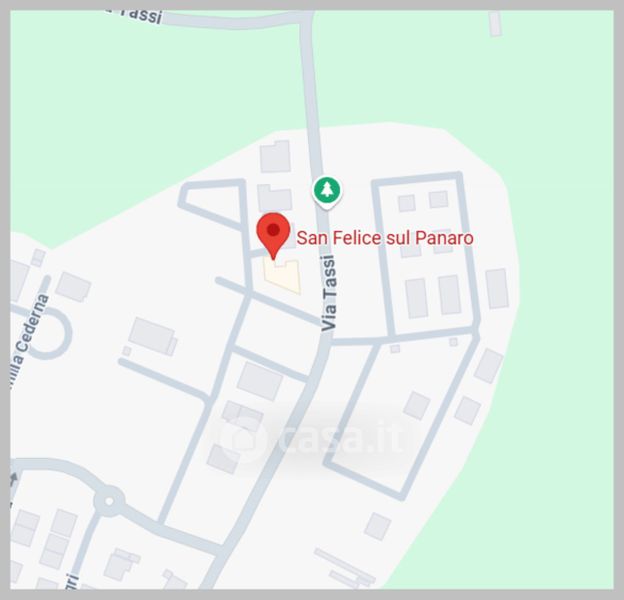624x600 pixels.
Task: Click the roundabout at bottom-left of map
Action: pos(109,501)
